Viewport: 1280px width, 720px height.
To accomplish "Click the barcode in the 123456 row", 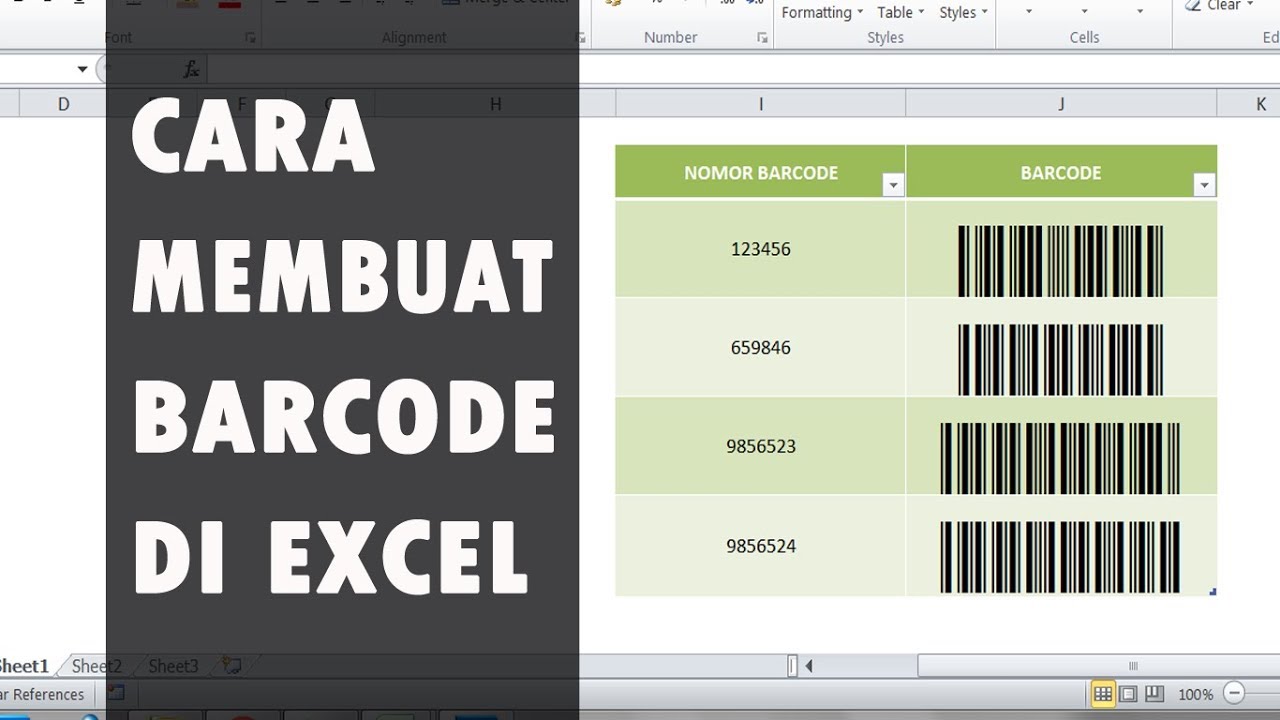I will click(1060, 261).
